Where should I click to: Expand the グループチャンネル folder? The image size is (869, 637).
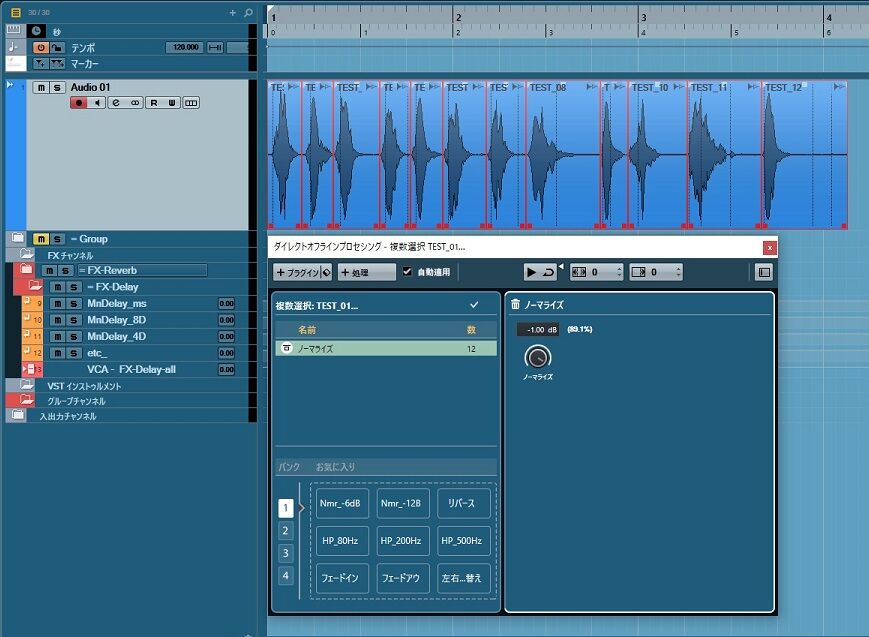[27, 400]
